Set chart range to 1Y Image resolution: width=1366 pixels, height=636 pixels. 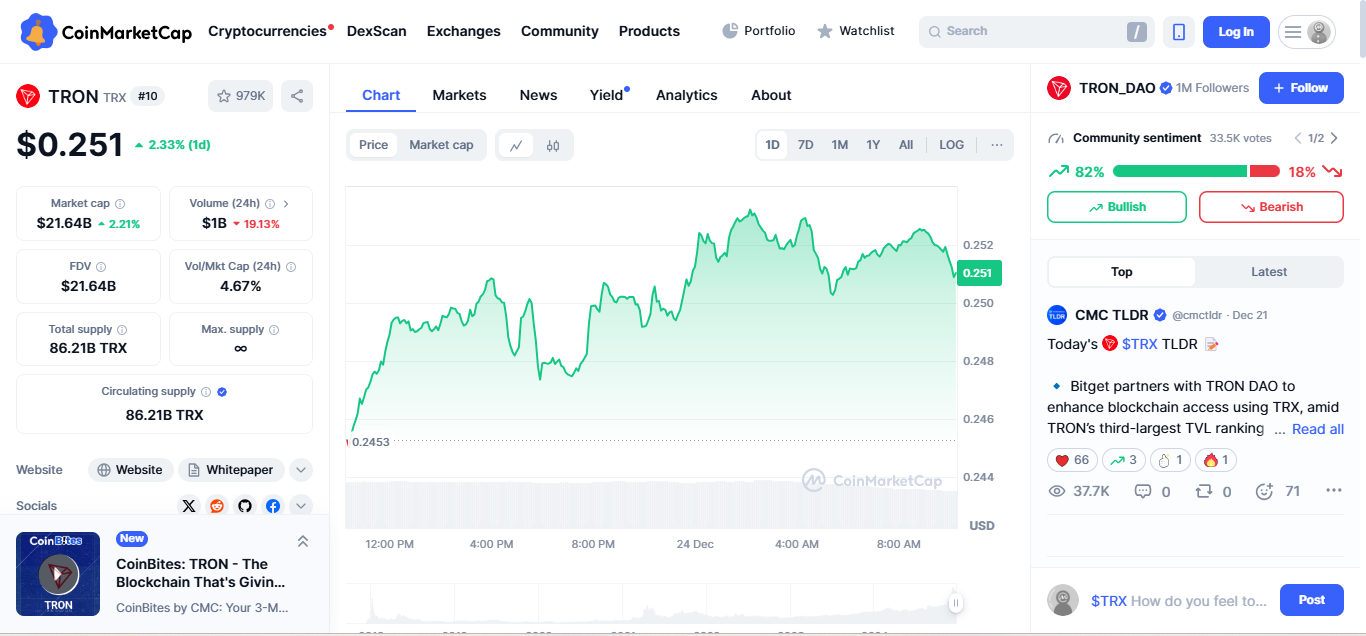point(873,145)
